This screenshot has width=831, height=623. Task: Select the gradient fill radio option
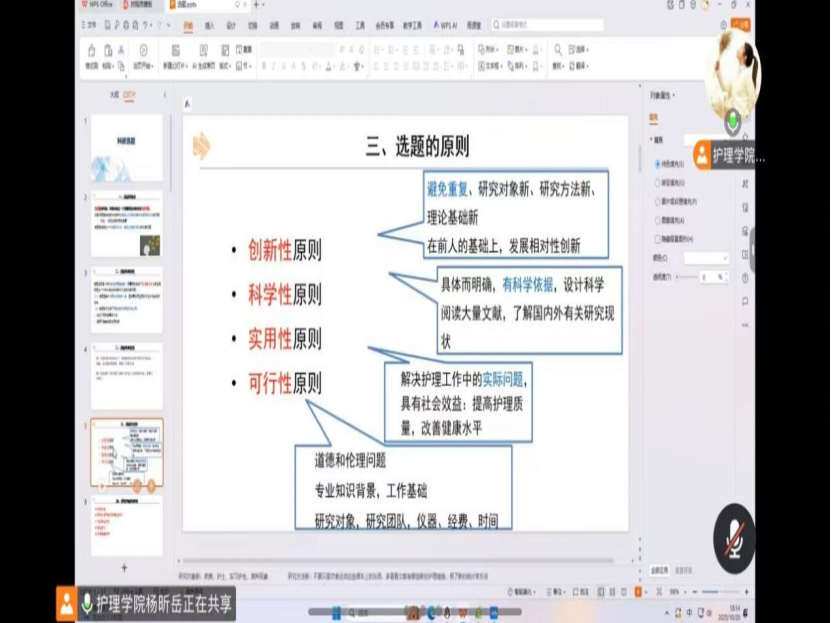657,183
